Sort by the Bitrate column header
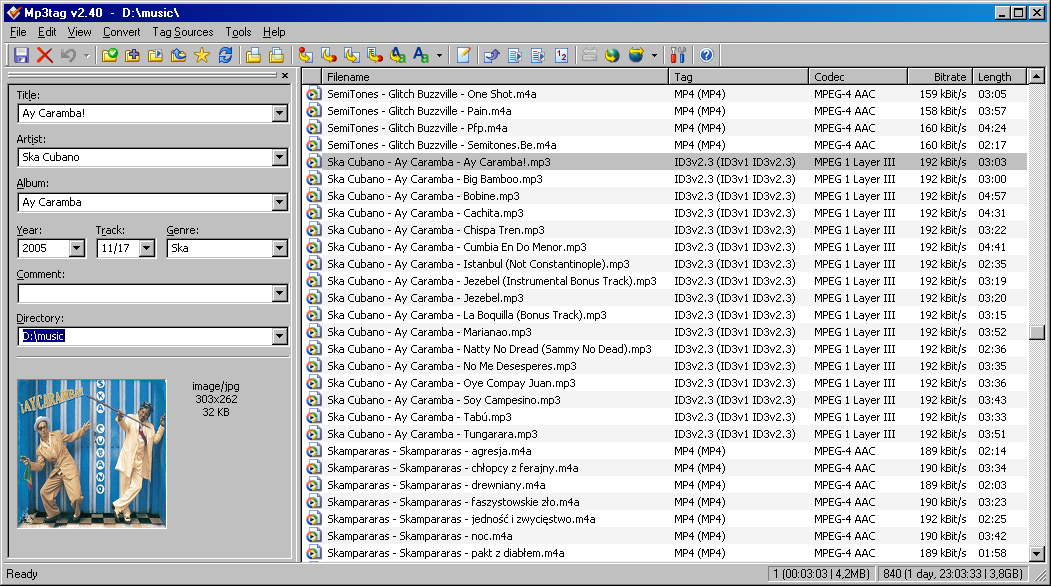 click(x=940, y=77)
